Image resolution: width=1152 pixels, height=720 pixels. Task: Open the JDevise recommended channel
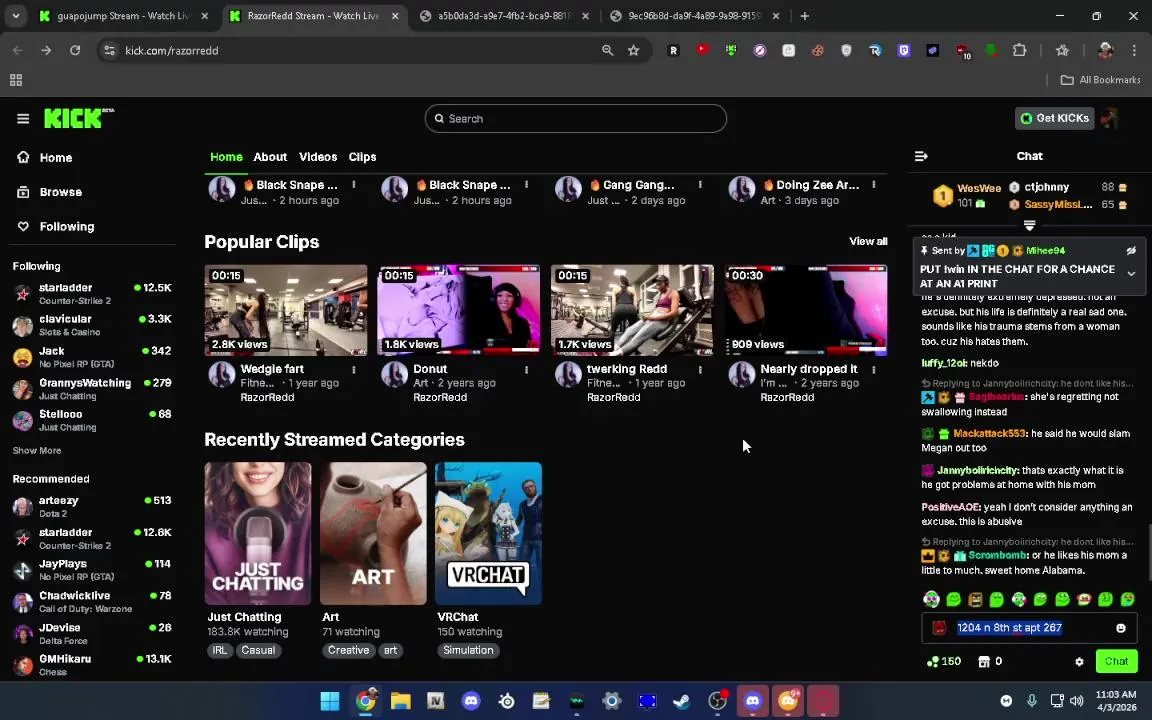tap(92, 633)
